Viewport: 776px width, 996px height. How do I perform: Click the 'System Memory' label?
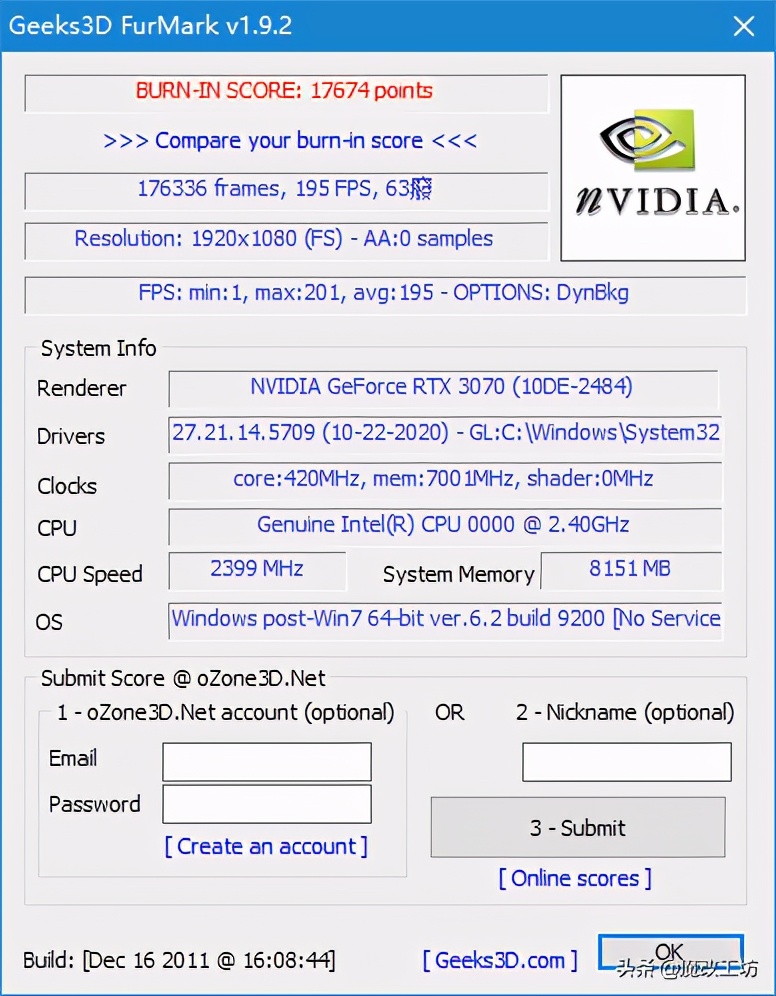pos(458,575)
